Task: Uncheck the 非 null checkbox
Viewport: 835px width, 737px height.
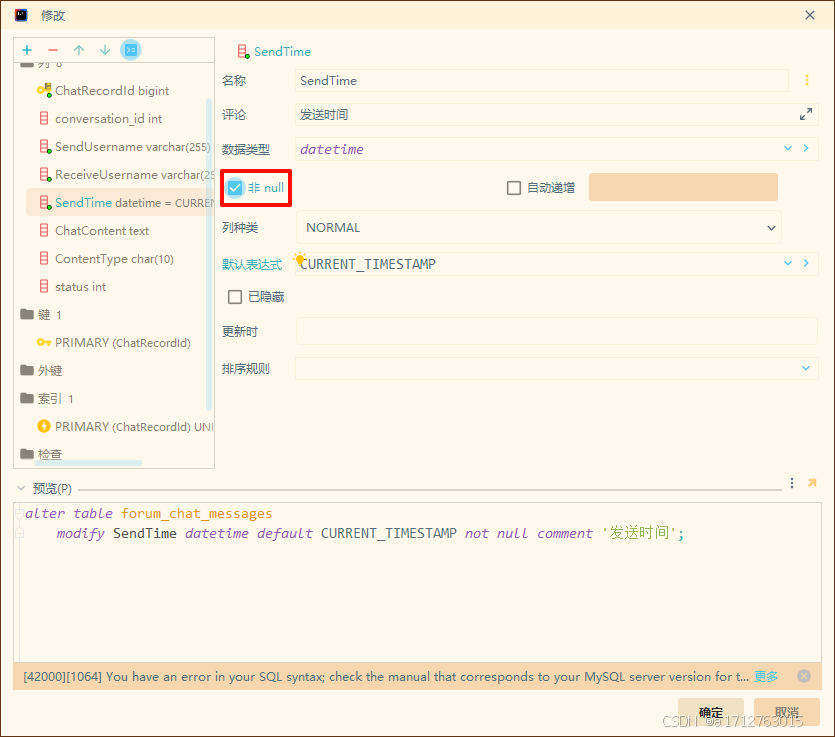Action: [x=234, y=187]
